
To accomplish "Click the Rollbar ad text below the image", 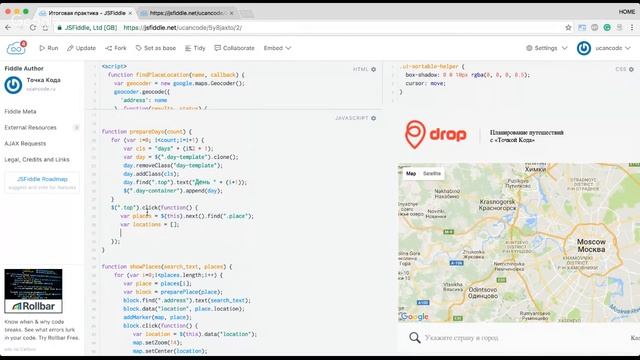I will point(42,330).
